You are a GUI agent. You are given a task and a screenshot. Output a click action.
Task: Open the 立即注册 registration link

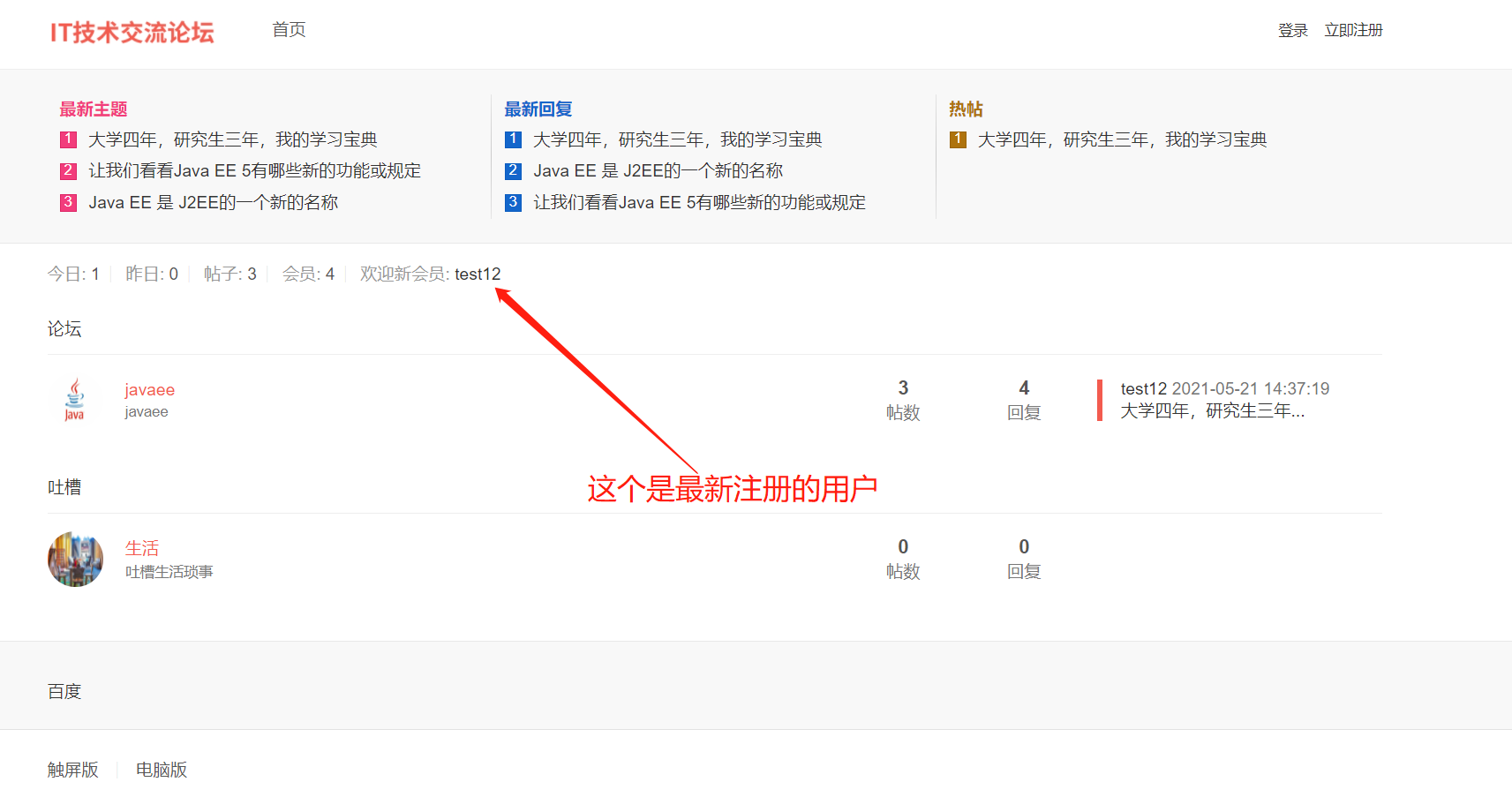1353,30
